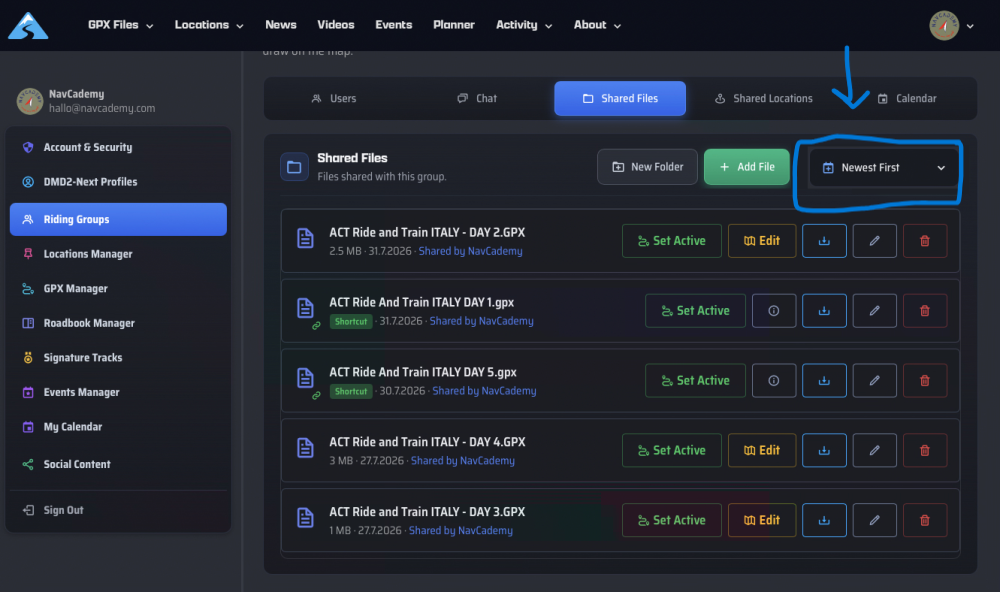This screenshot has width=1000, height=592.
Task: Switch to the Chat tab
Action: [477, 98]
